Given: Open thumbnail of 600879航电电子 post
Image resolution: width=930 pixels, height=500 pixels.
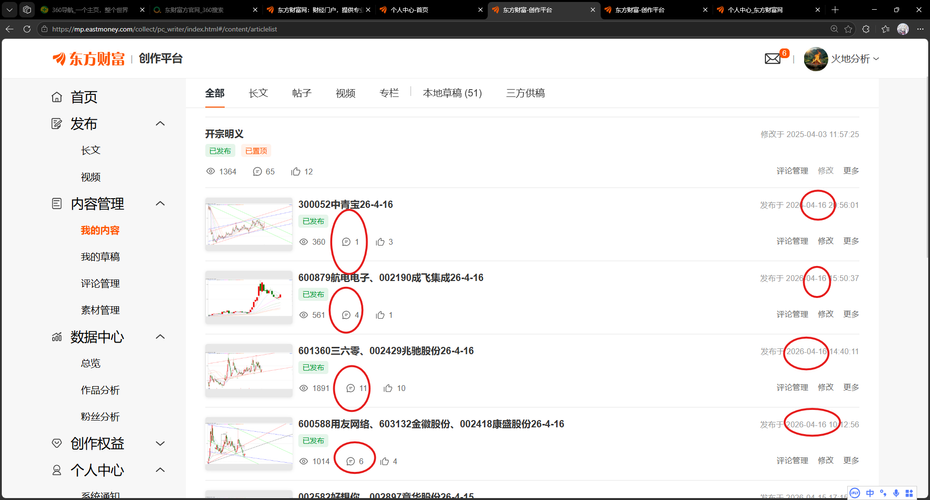Looking at the screenshot, I should 249,297.
